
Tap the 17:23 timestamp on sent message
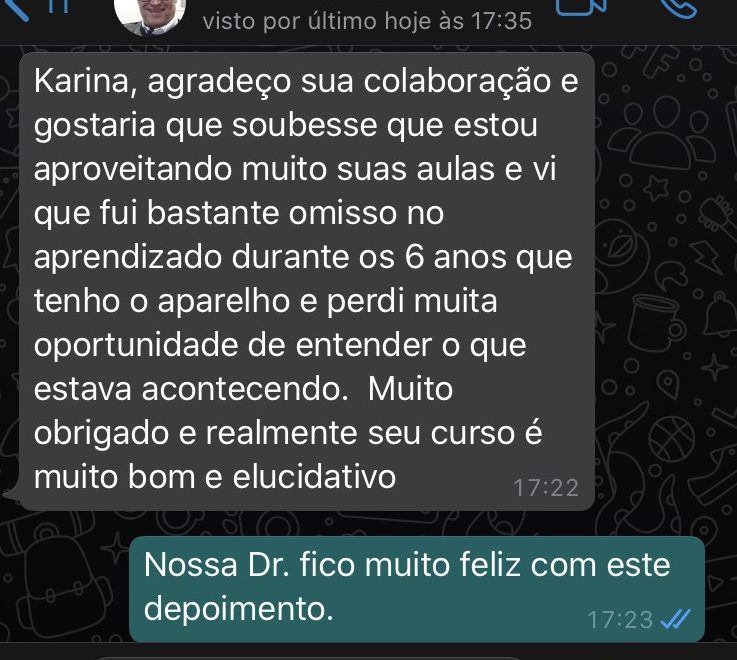point(620,620)
